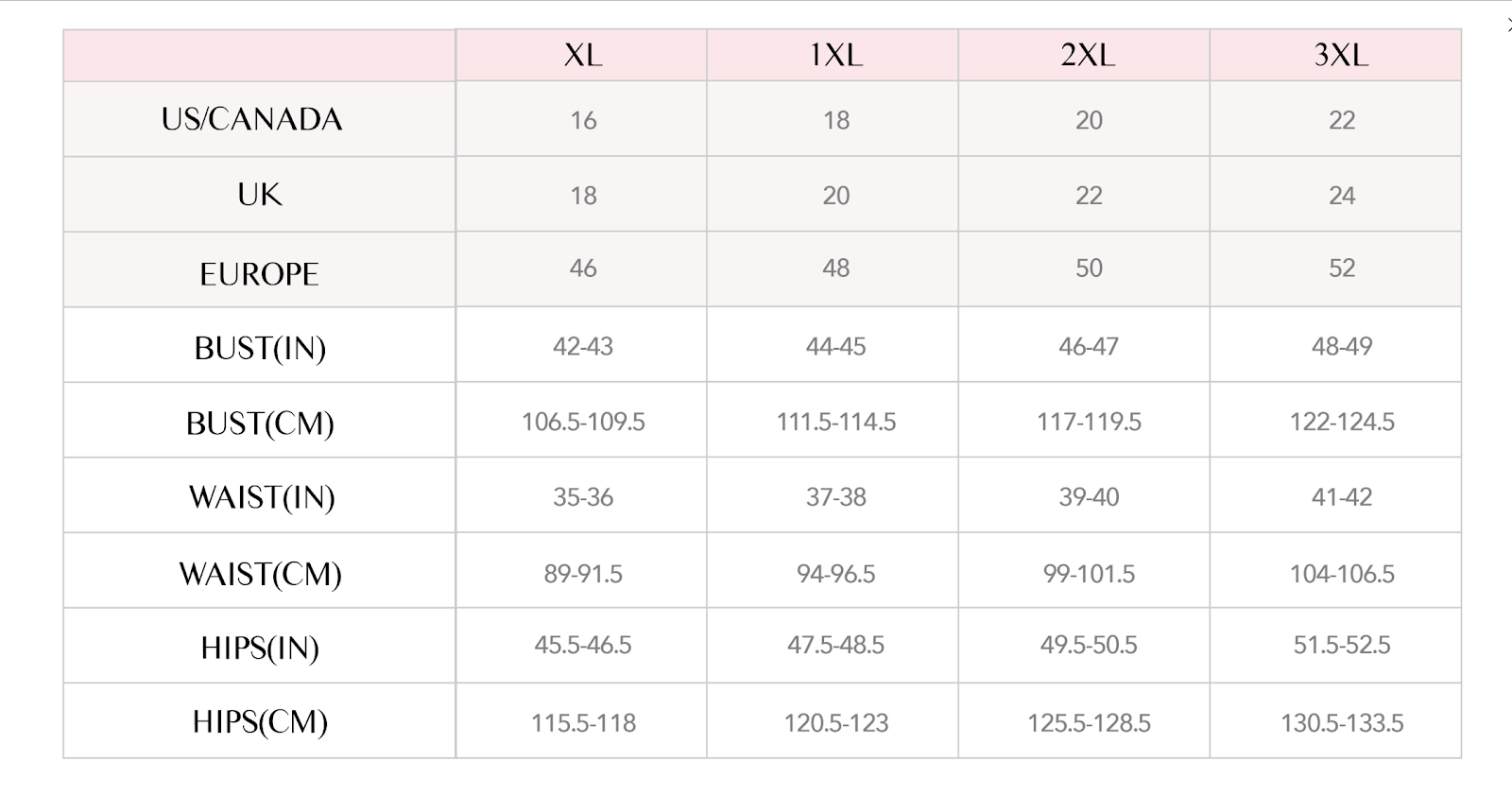Select the 1XL size column header
1512x796 pixels.
[835, 55]
